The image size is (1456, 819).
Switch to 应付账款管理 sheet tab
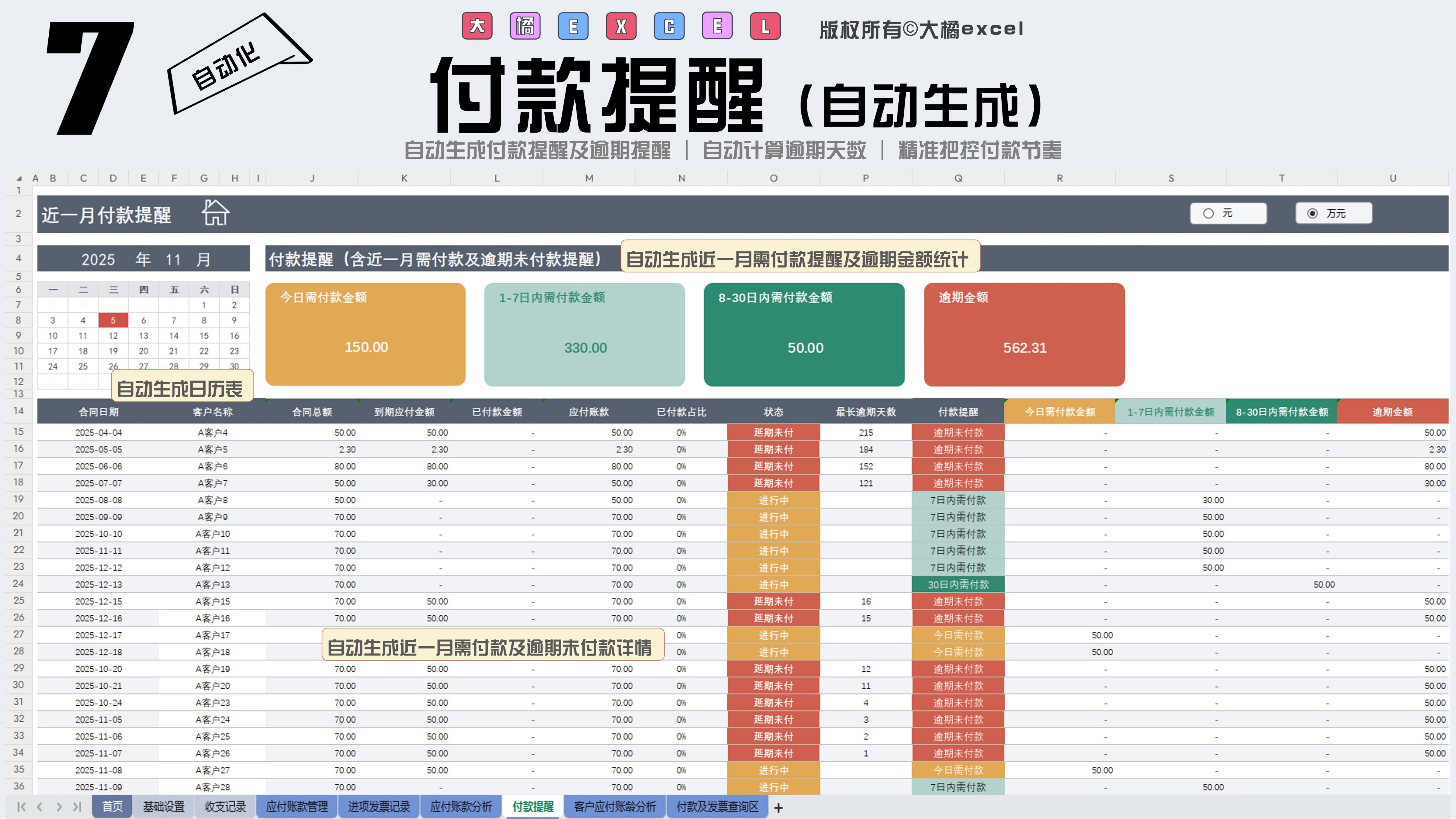[x=297, y=806]
